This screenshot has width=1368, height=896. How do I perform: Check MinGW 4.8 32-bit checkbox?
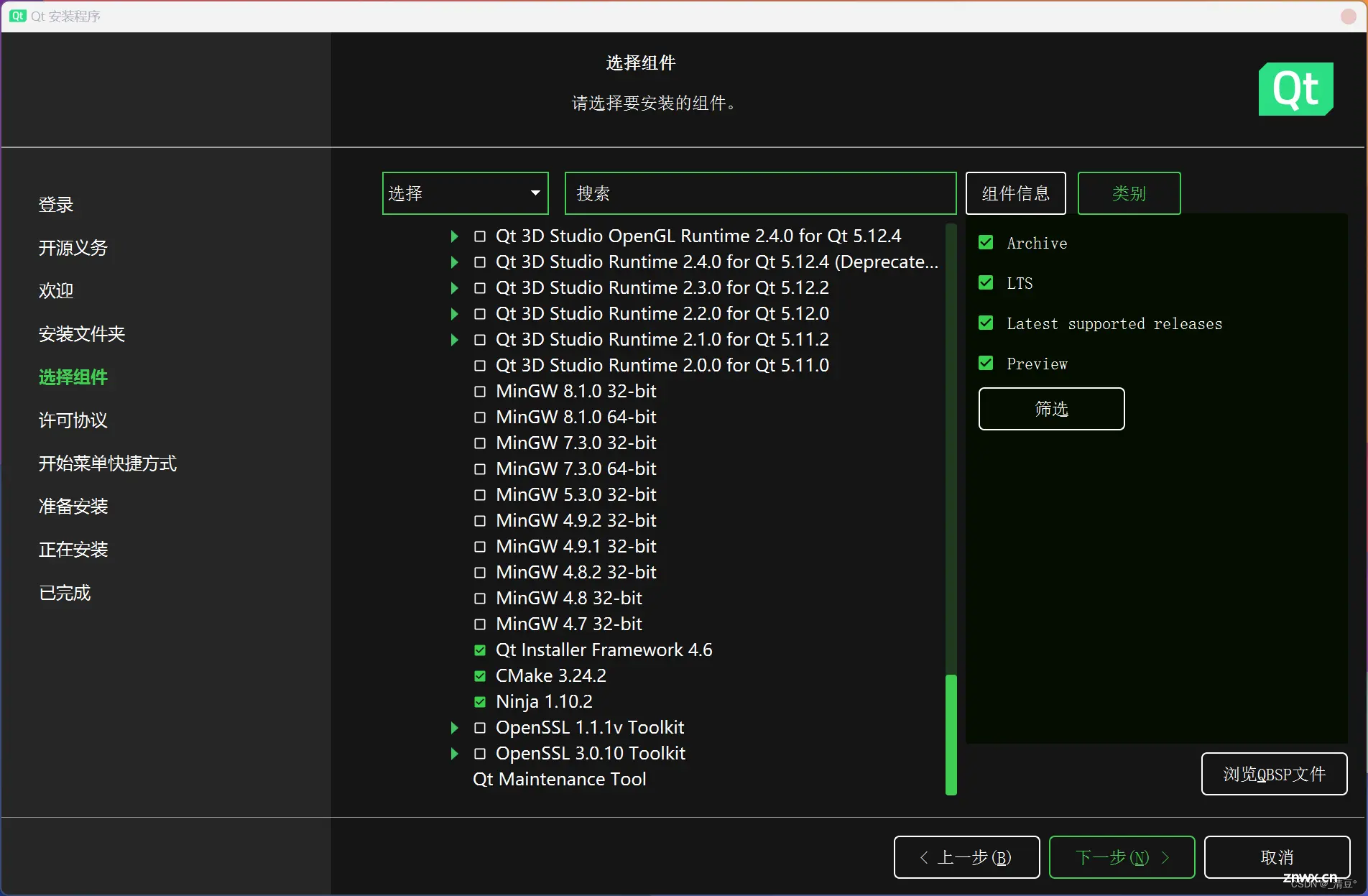(x=480, y=599)
